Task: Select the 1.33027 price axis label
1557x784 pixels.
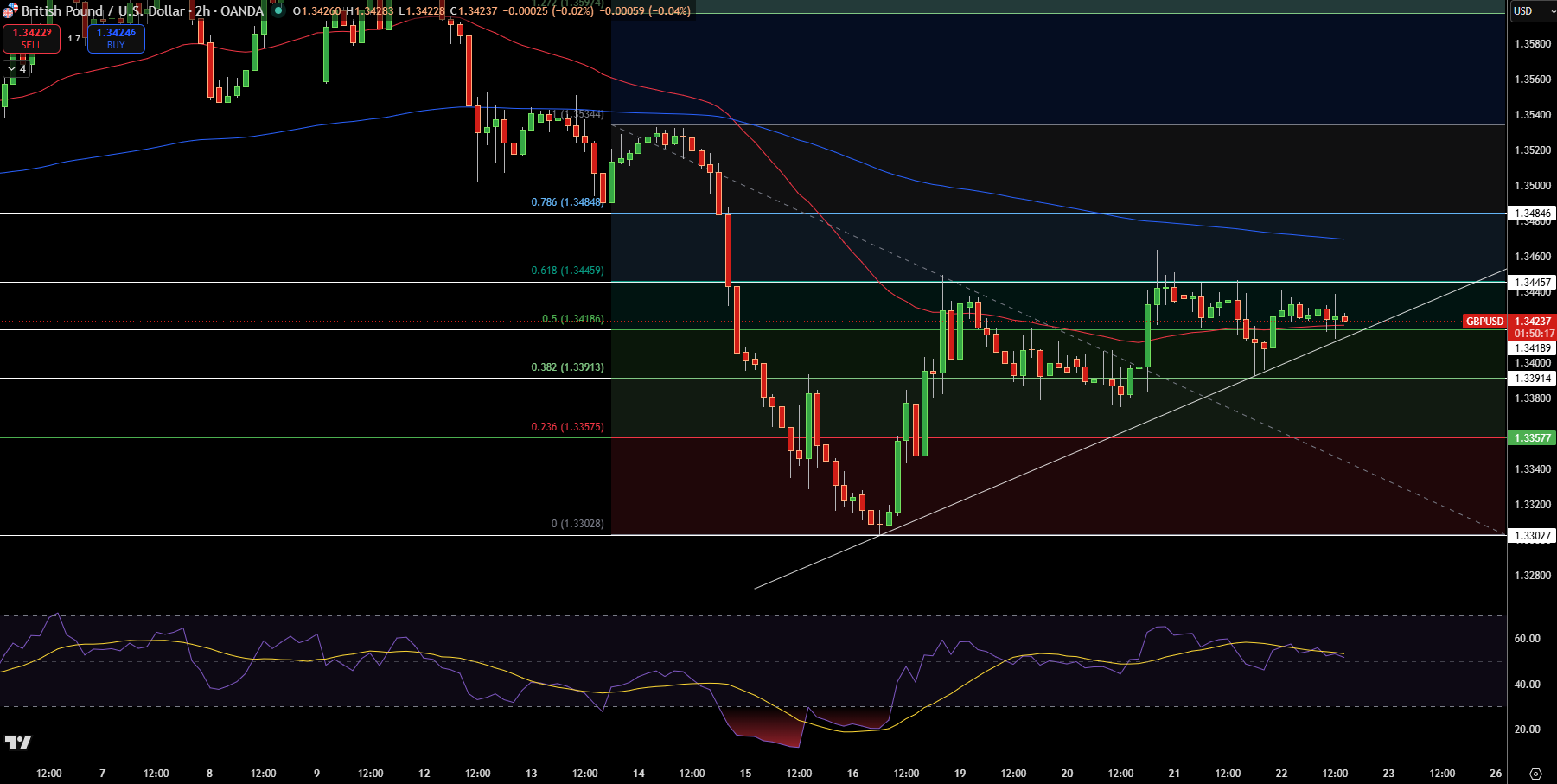Action: click(1532, 535)
